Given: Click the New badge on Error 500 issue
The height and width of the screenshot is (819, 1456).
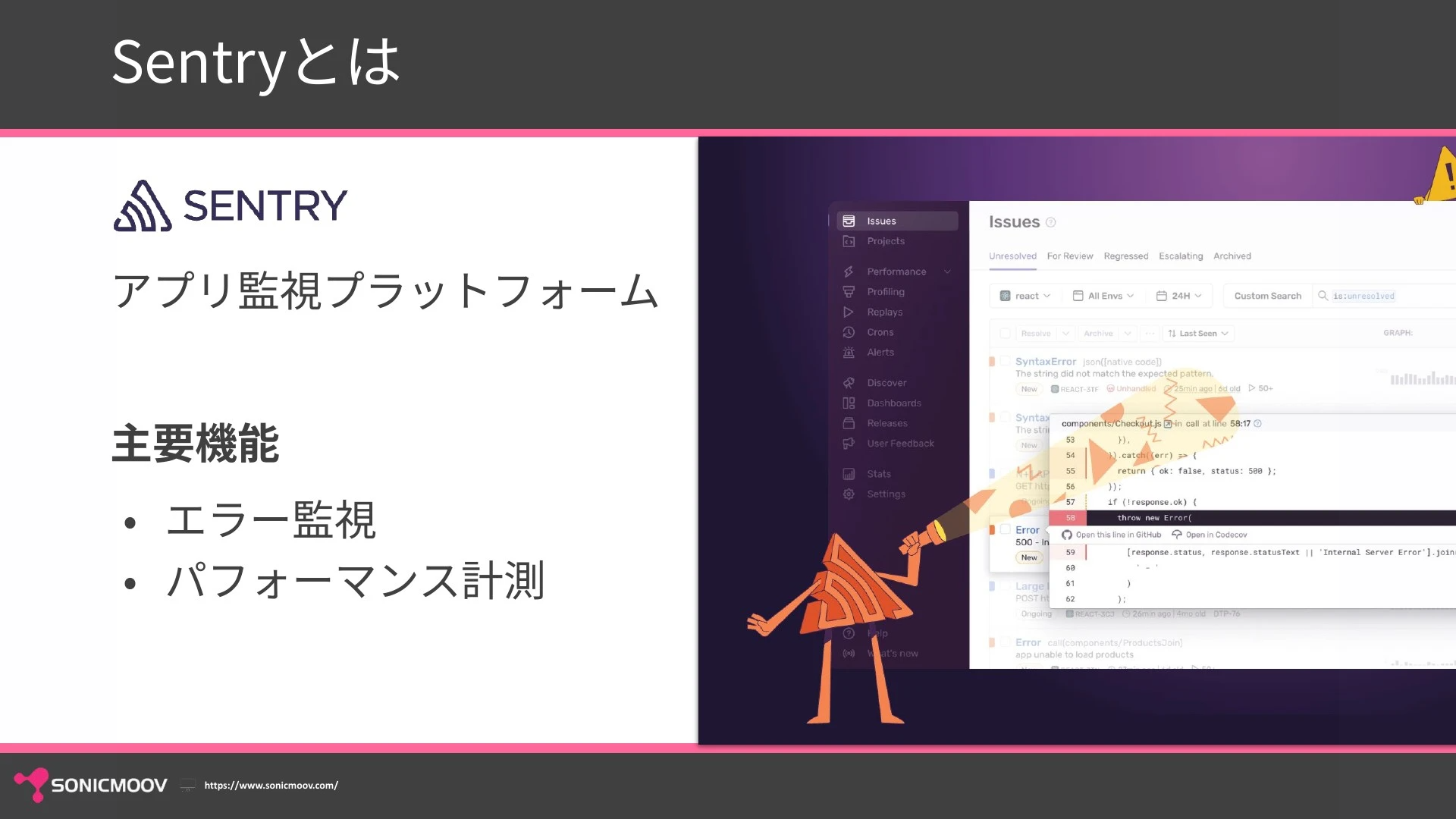Looking at the screenshot, I should click(x=1029, y=557).
